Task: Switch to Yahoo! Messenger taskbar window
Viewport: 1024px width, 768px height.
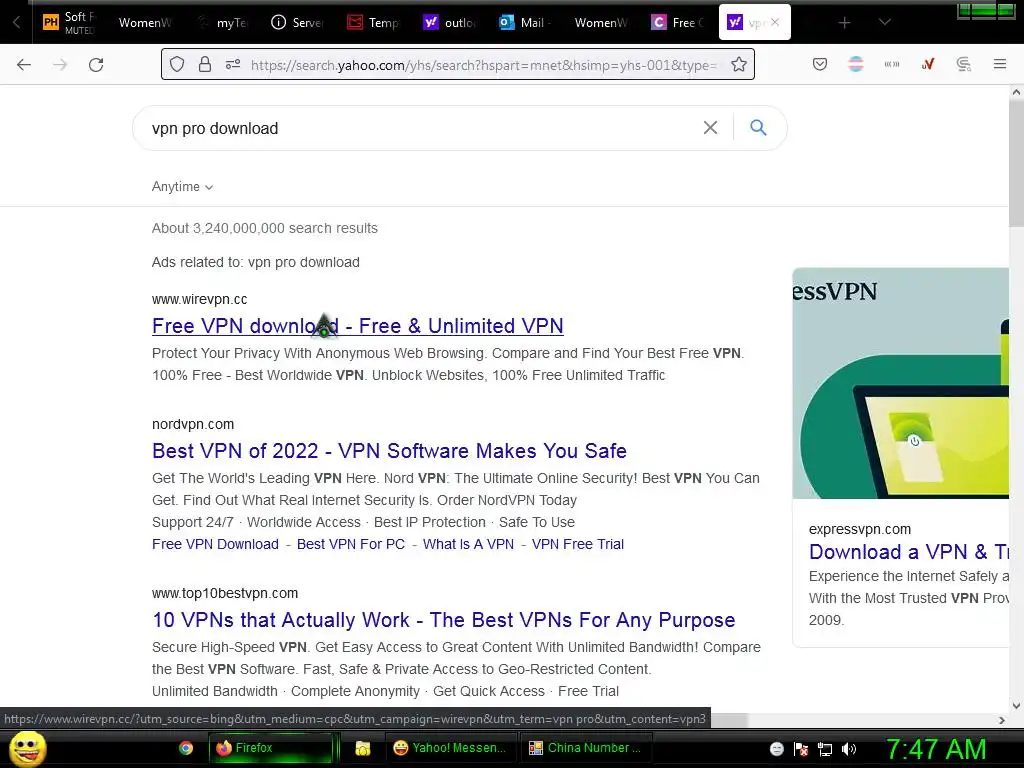Action: [x=451, y=748]
